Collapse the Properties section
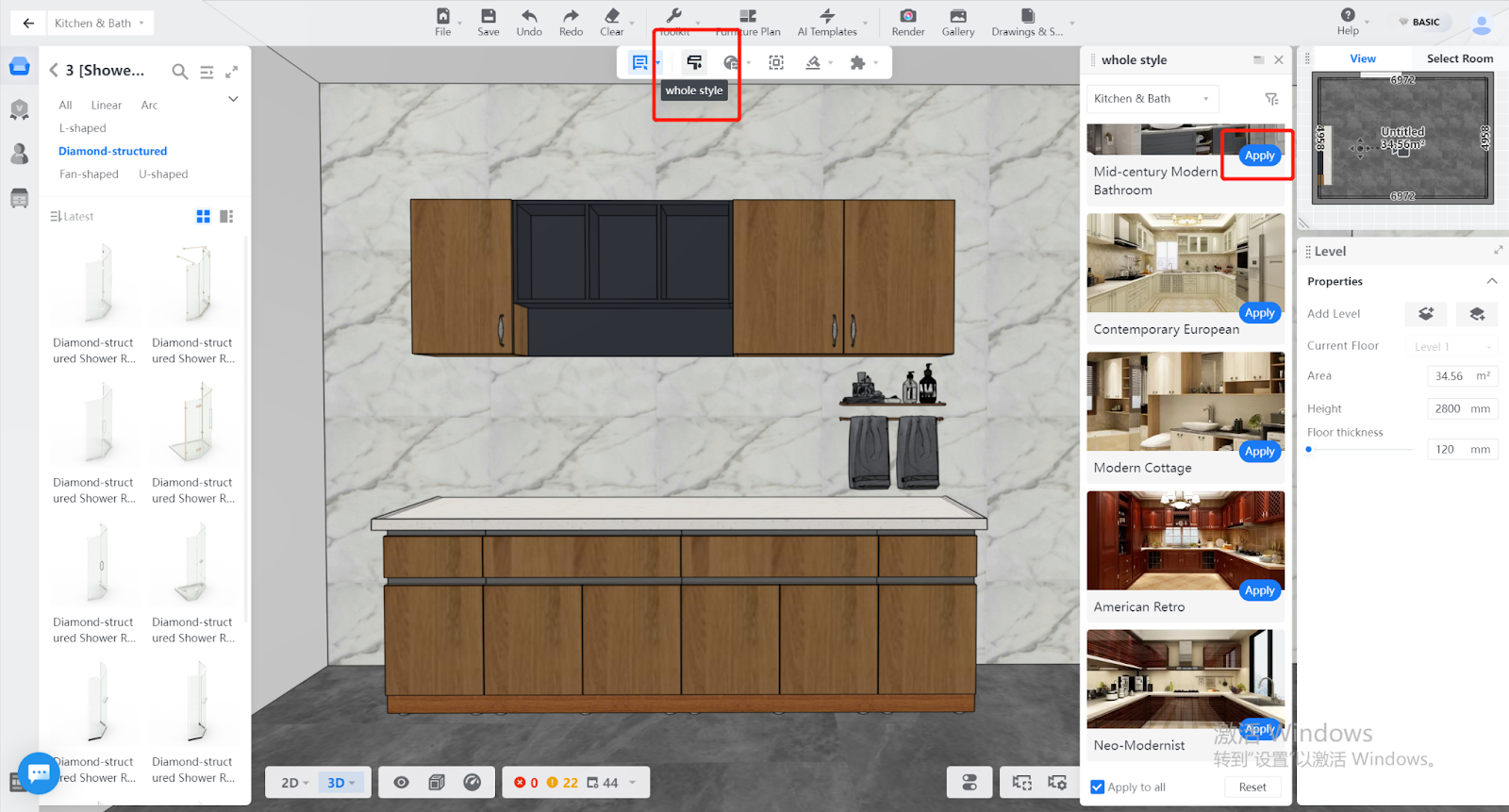Viewport: 1509px width, 812px height. click(x=1492, y=281)
